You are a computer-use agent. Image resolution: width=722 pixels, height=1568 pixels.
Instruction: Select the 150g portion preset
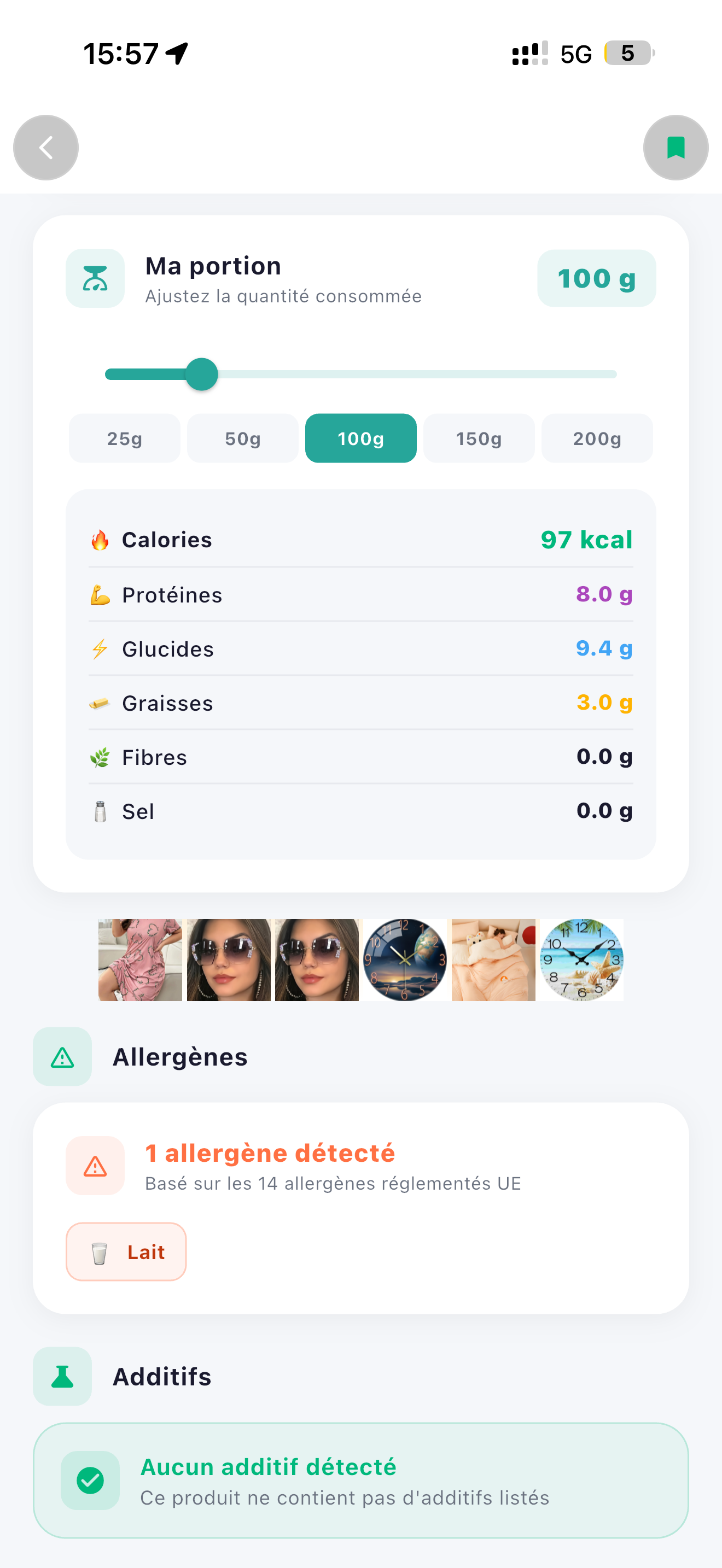click(479, 438)
